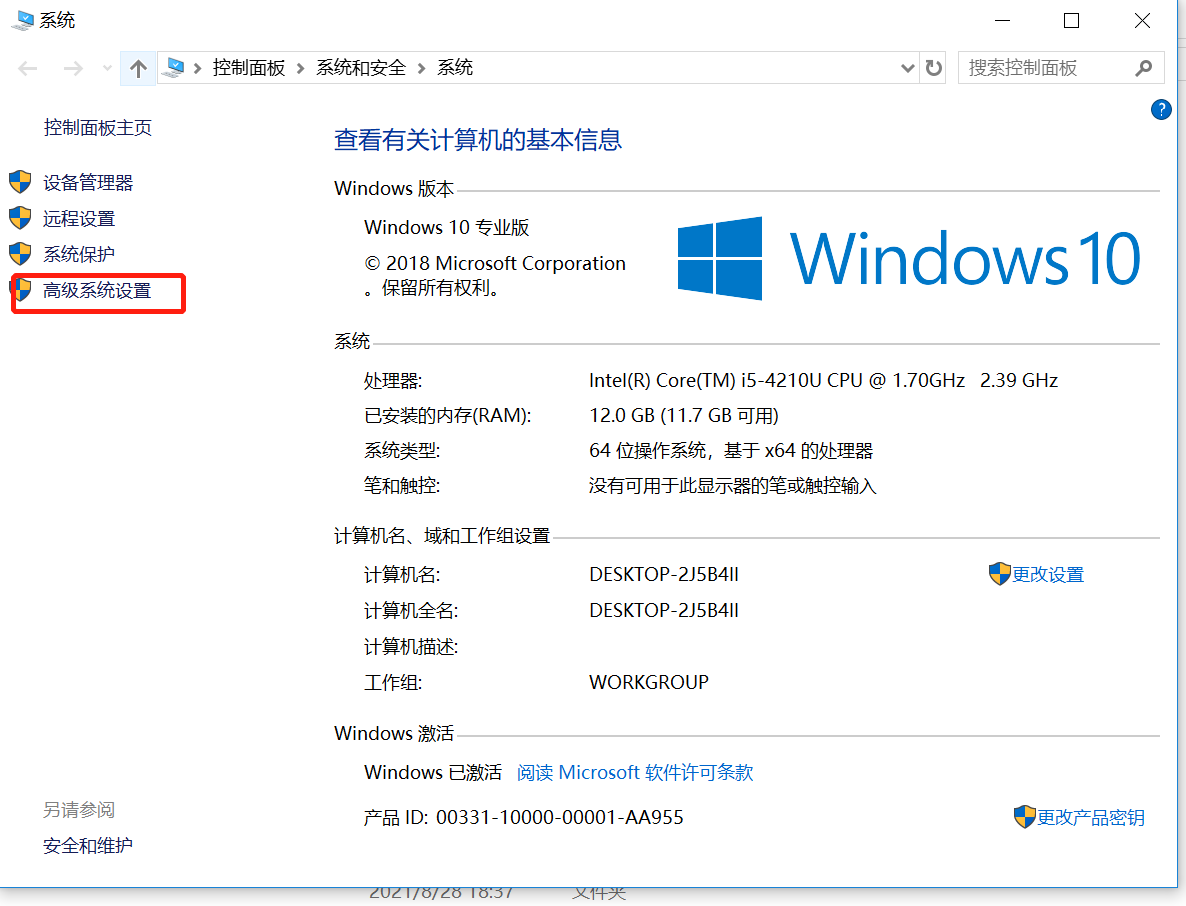
Task: Click the 计算机名 value DESKTOP-2J5B4II
Action: point(663,575)
